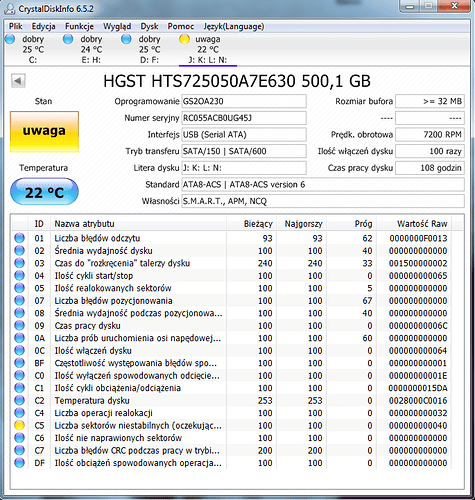
Task: Click the power-on count value 100 razy
Action: 430,151
